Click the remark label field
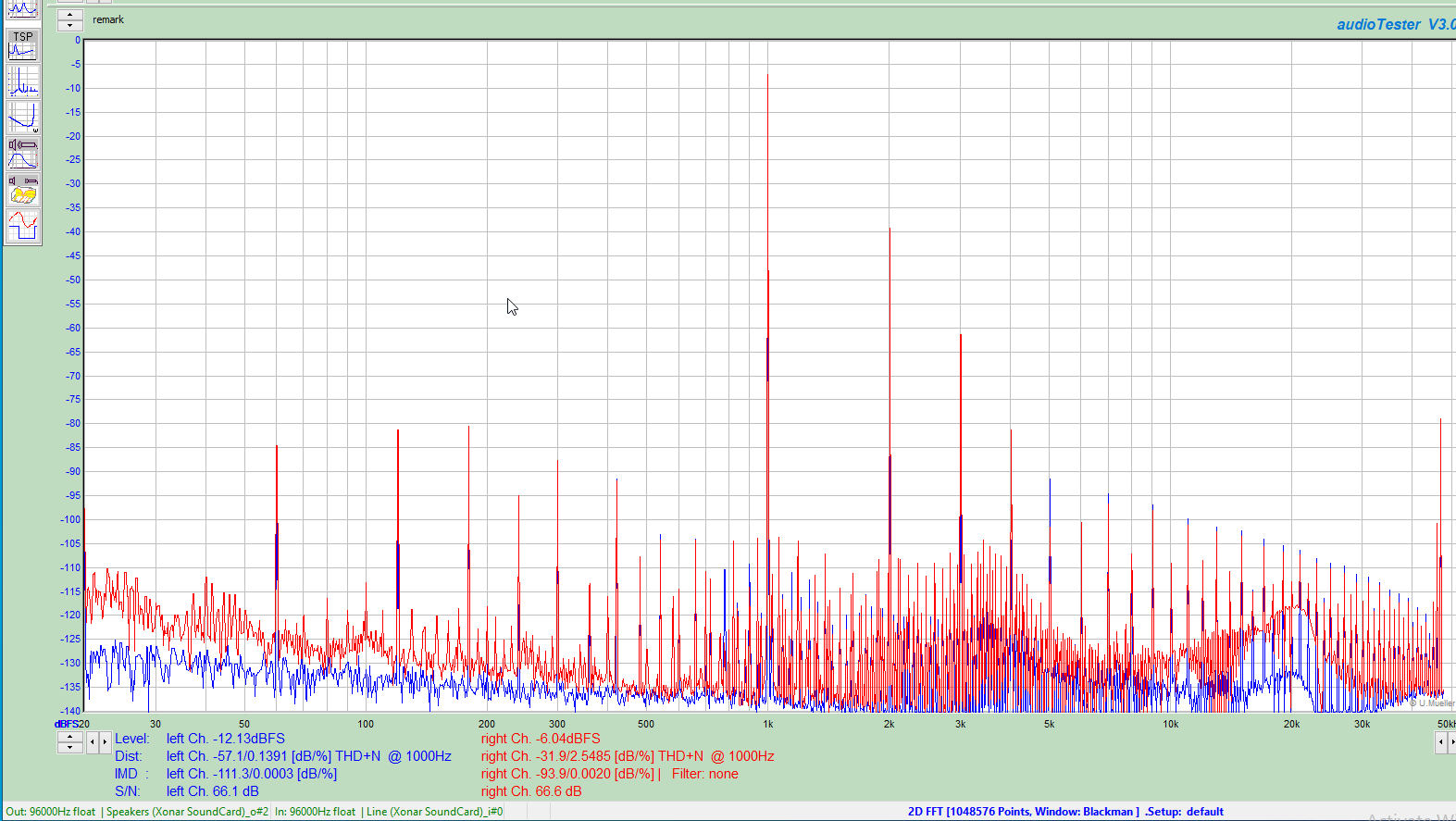Screen dimensions: 1456x821 [108, 19]
